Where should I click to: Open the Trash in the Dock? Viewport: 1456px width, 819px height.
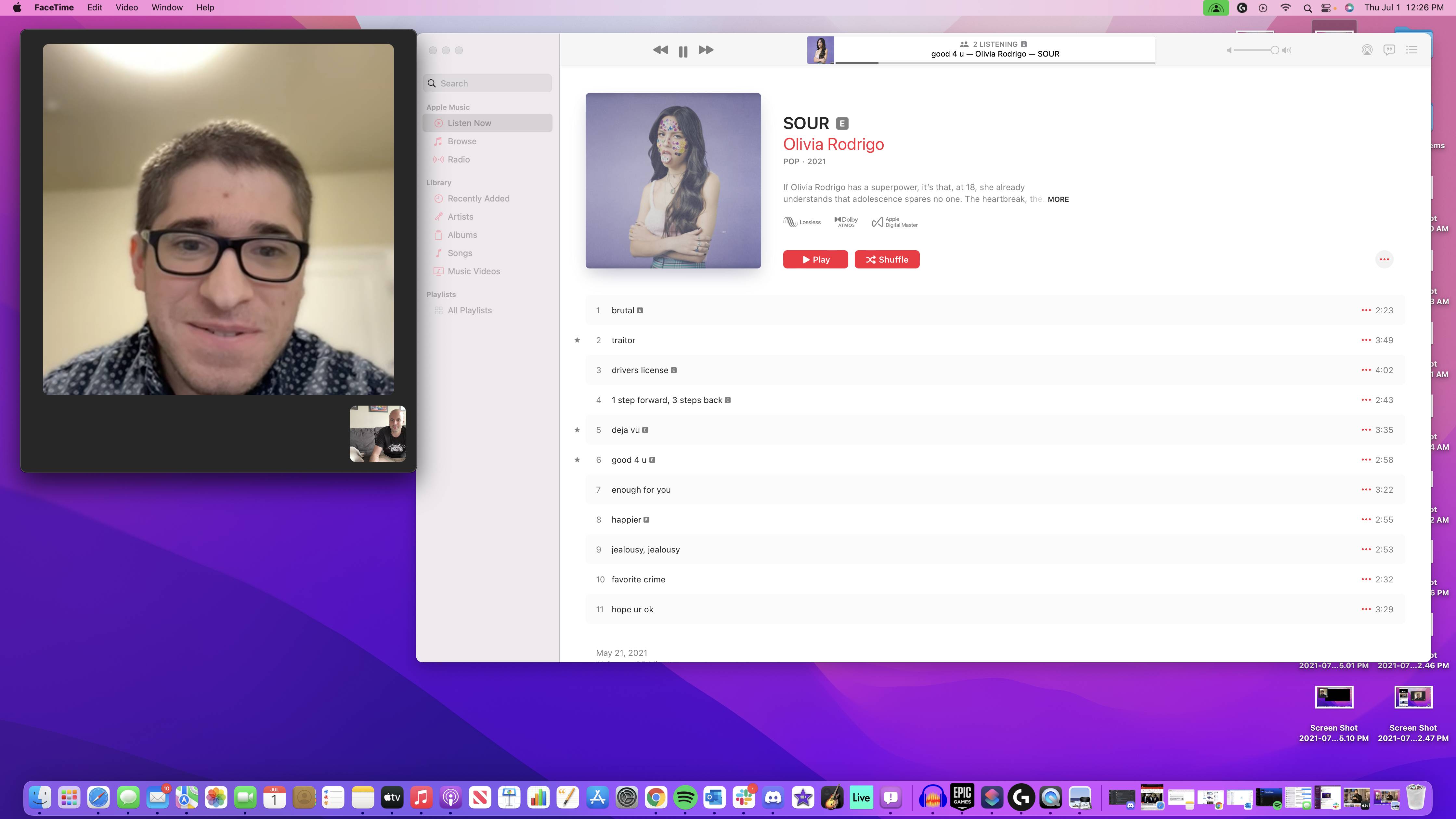(x=1415, y=798)
